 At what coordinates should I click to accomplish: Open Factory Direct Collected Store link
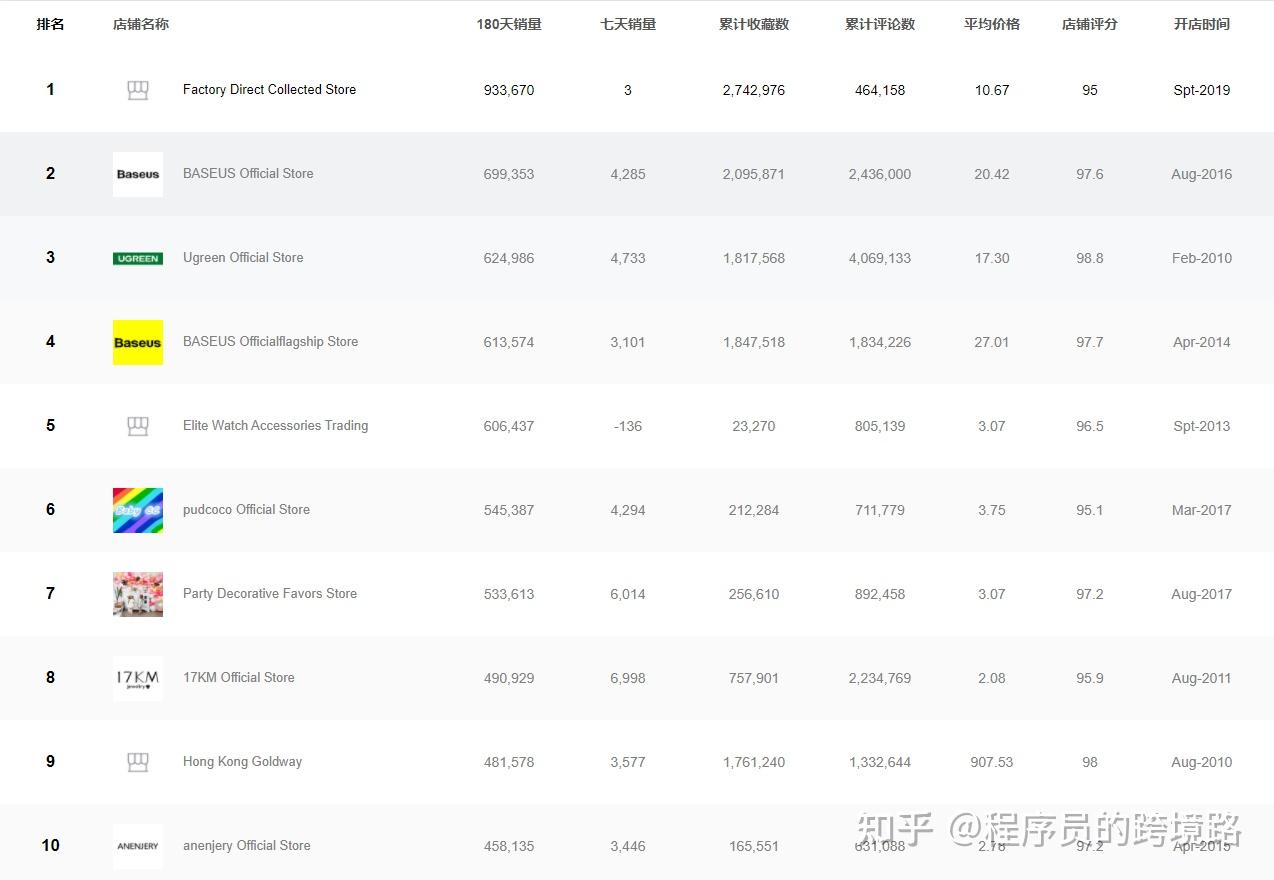pos(269,90)
